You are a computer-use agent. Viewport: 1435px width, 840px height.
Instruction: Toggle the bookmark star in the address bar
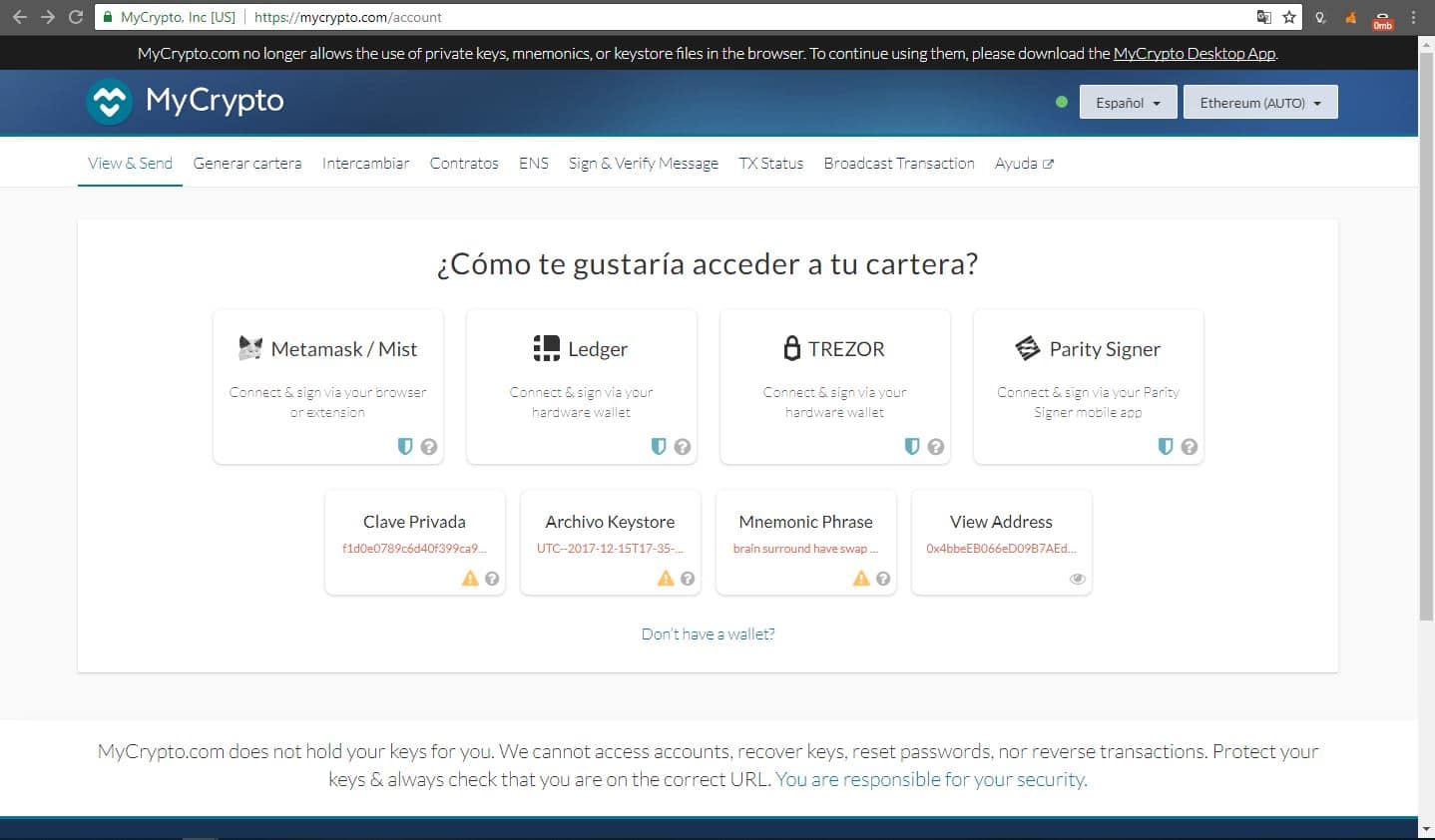click(x=1287, y=16)
